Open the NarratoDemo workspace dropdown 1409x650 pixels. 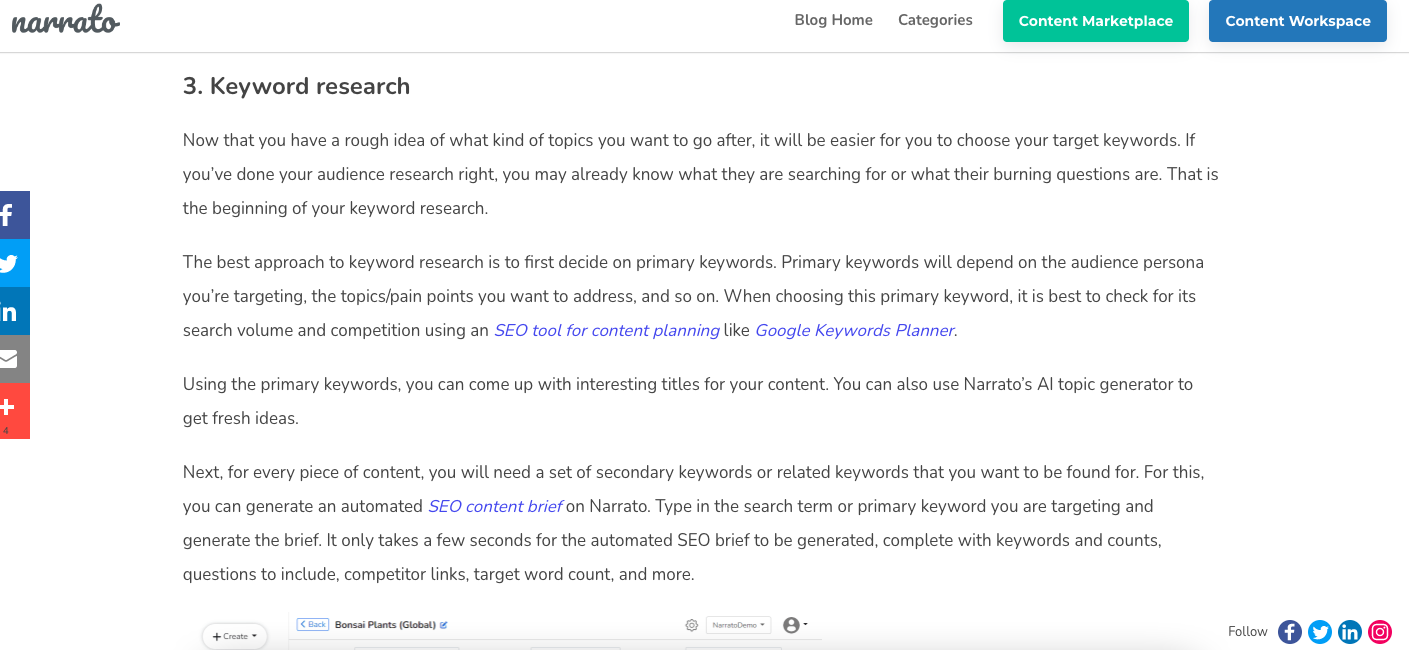[x=739, y=625]
